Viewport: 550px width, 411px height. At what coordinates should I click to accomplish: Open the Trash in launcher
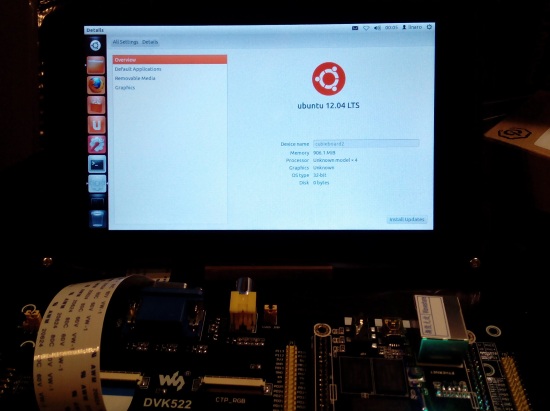98,218
